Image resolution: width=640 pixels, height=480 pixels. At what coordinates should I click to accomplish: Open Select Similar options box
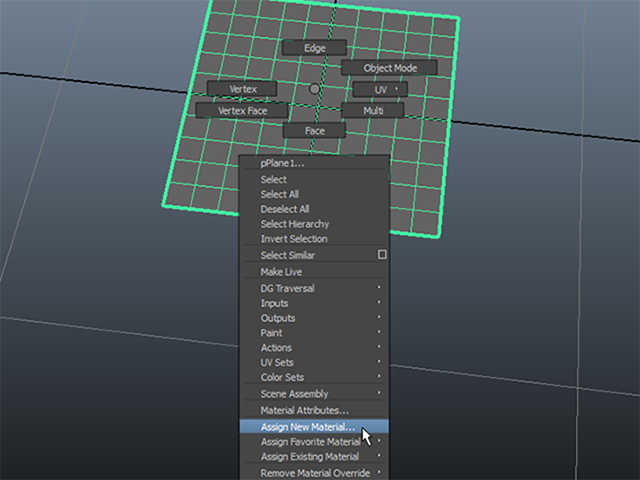382,255
